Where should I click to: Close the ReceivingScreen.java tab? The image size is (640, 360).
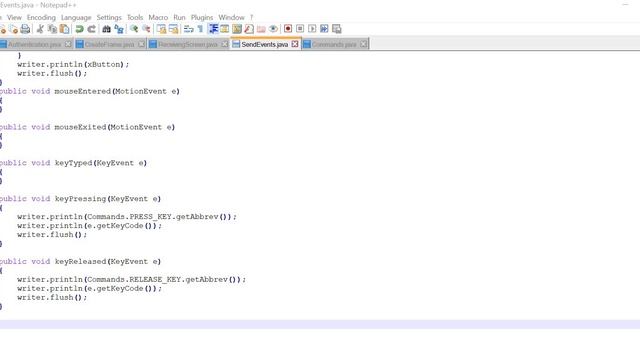point(224,44)
